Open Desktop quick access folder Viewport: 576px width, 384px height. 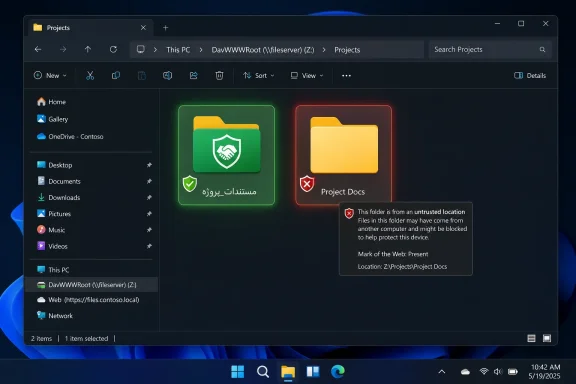54,165
